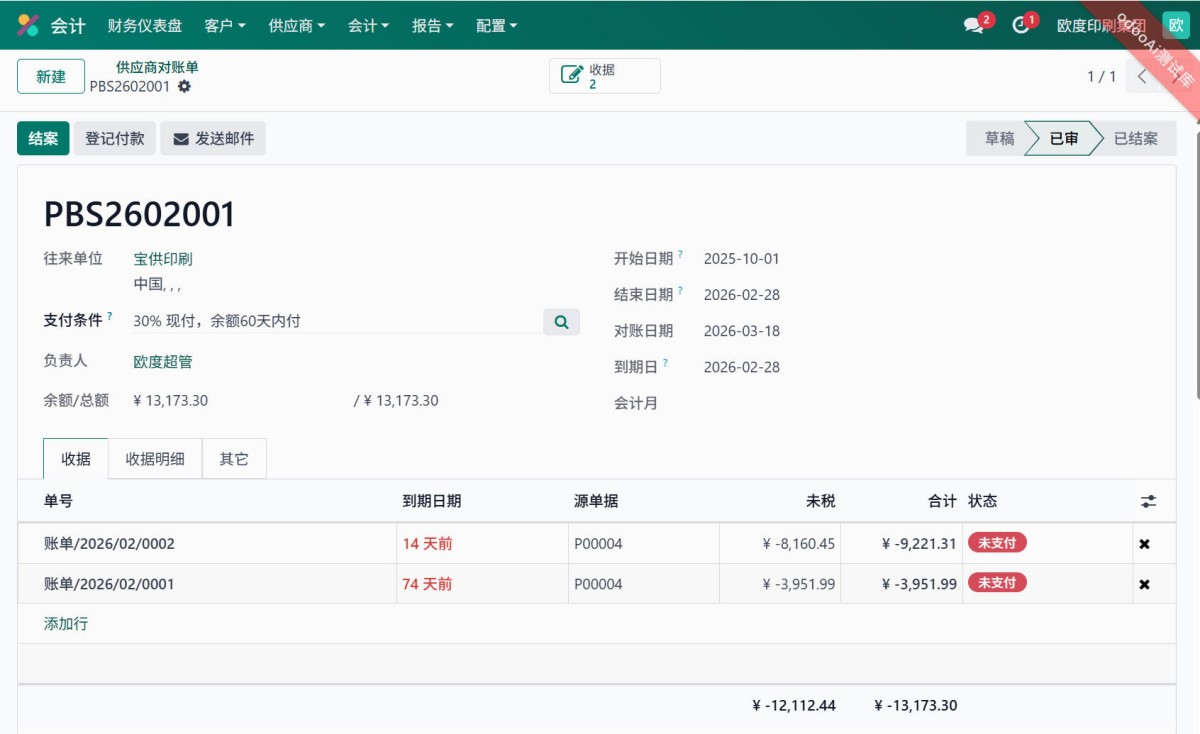
Task: Click the ¥ -9,221.31 total cell
Action: pyautogui.click(x=902, y=544)
